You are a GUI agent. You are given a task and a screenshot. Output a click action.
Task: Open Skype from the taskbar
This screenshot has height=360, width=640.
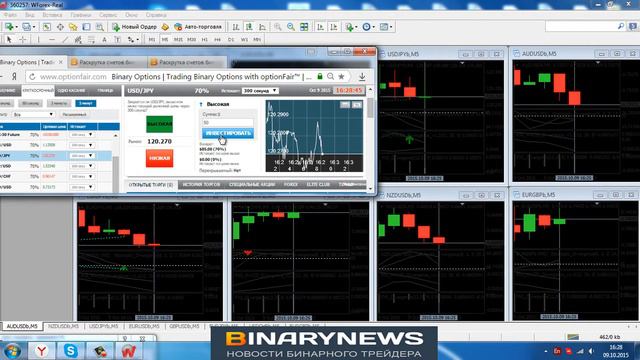click(x=71, y=351)
